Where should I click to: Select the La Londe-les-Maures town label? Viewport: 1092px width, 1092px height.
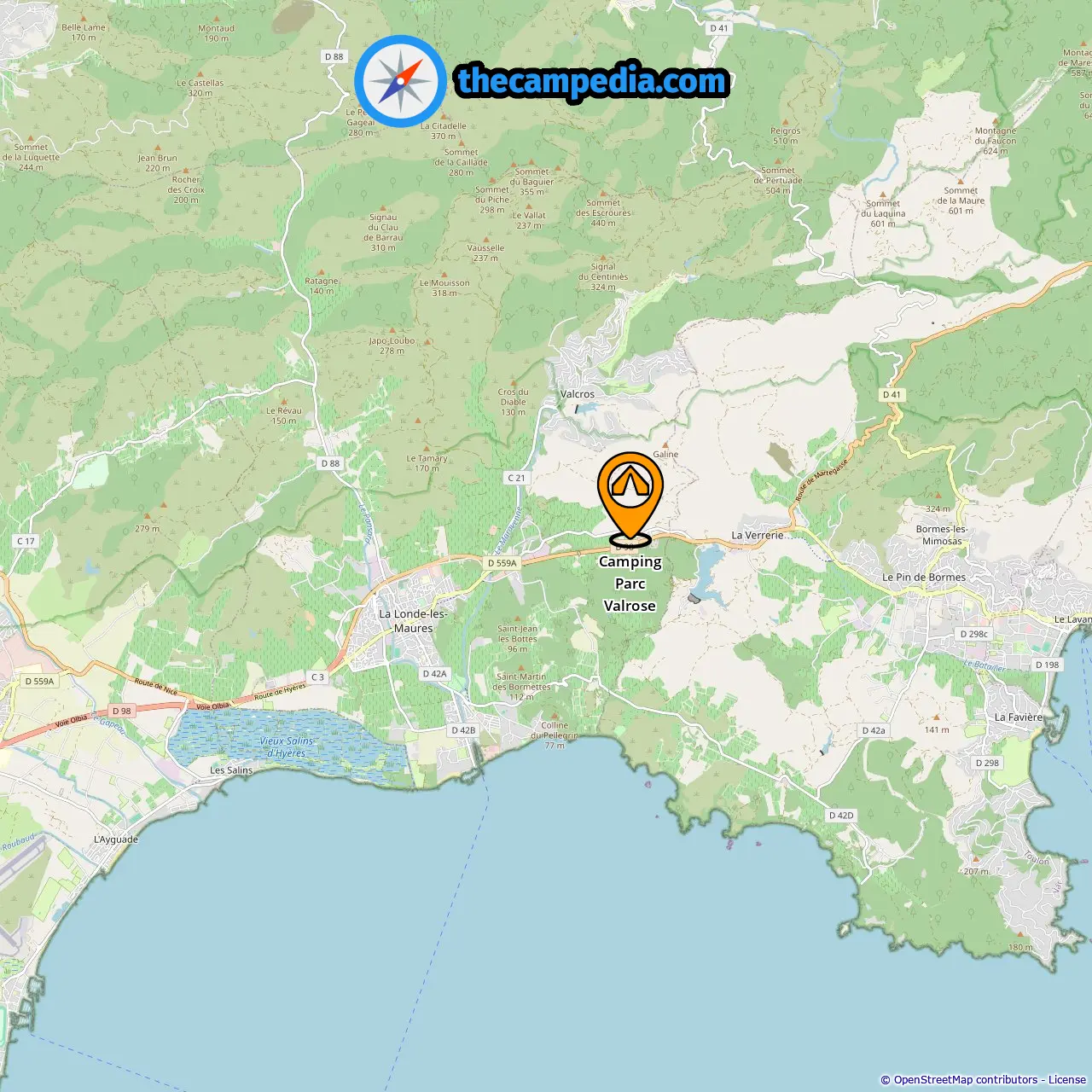413,621
